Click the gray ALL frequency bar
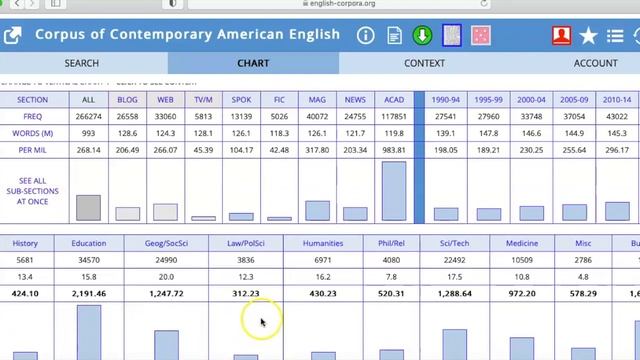Screen dimensions: 640x360 [88, 208]
